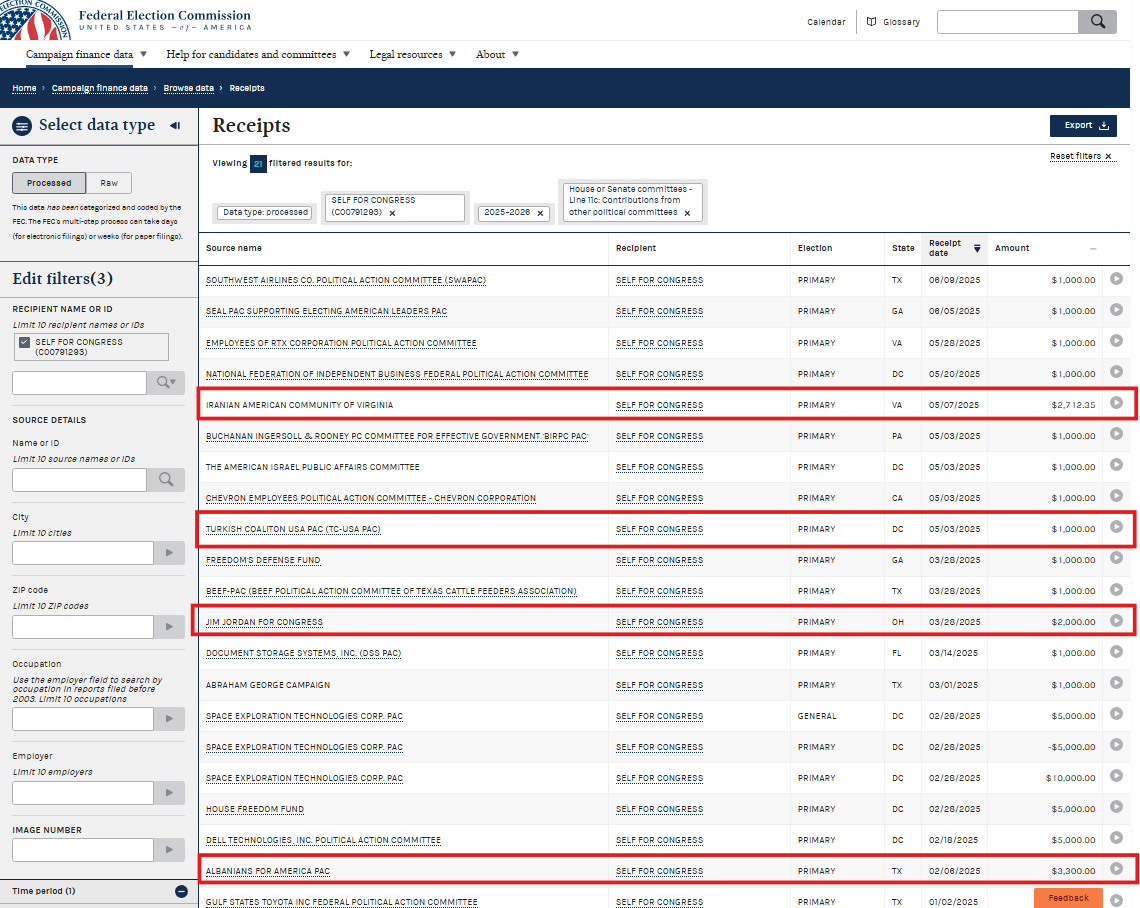Open details arrow for Iranian American Community row

tap(1116, 403)
